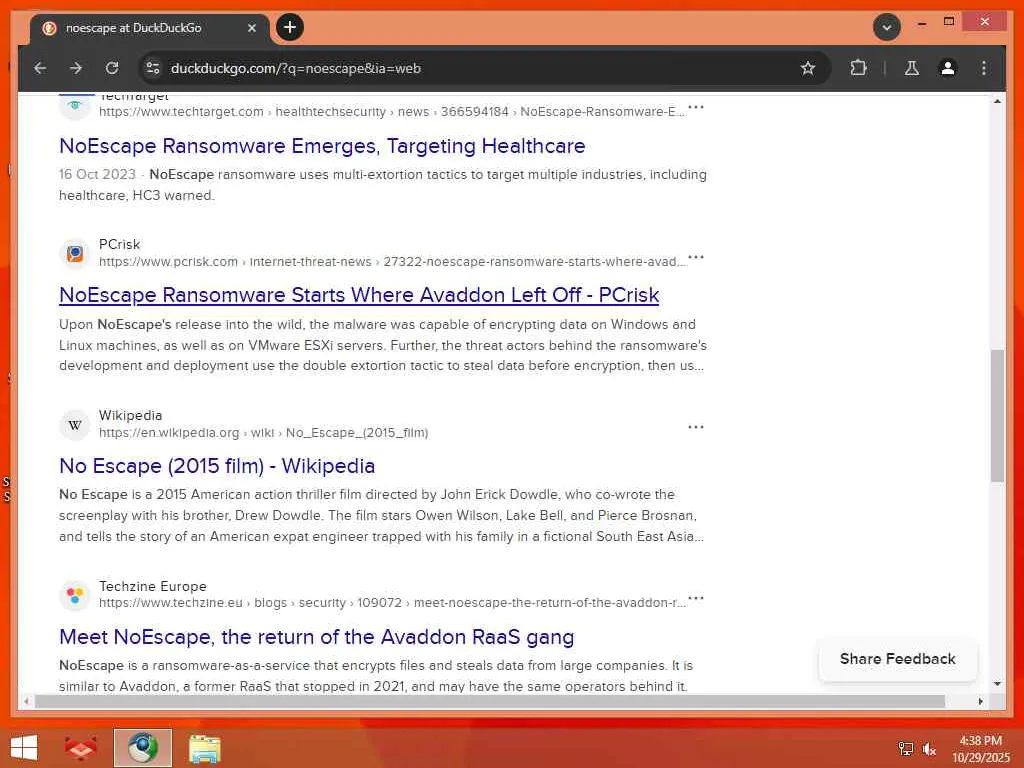
Task: Open Chrome's three-dot menu
Action: [984, 68]
